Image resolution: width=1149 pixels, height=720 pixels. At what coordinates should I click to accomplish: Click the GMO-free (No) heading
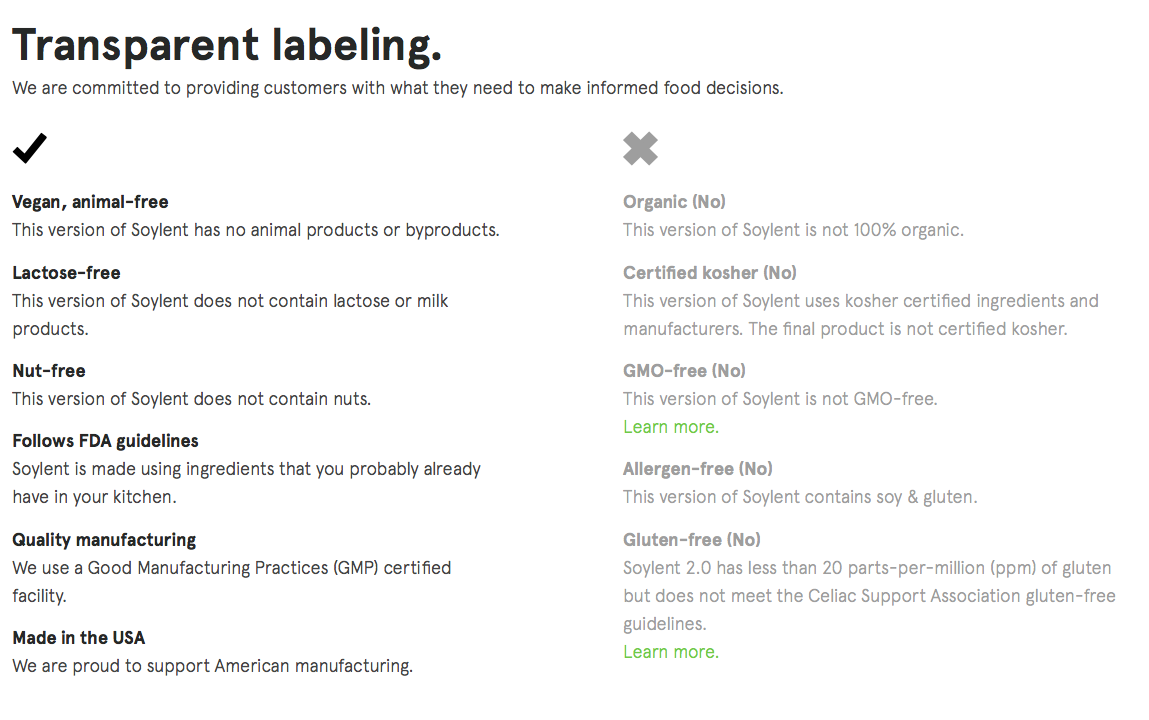pos(684,371)
